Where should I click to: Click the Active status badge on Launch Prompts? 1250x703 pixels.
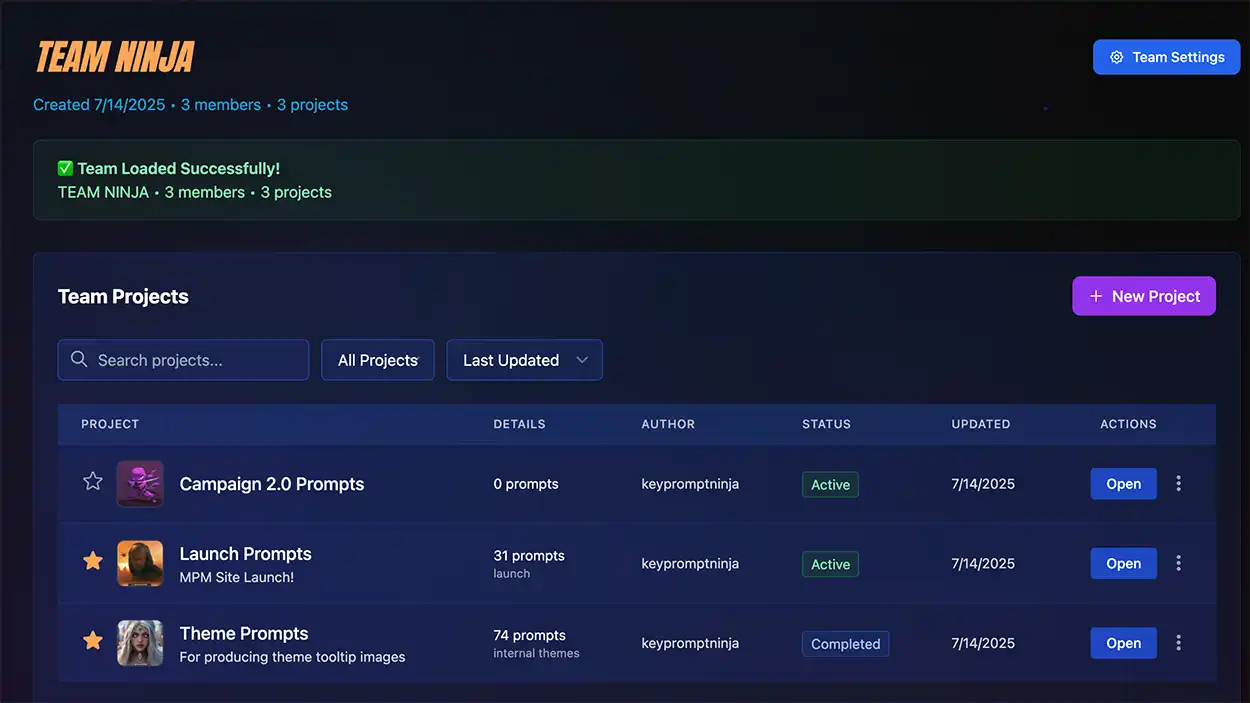[830, 563]
